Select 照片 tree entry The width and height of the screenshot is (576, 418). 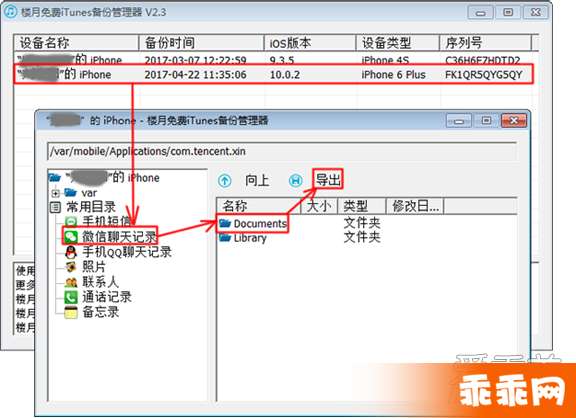[x=94, y=267]
